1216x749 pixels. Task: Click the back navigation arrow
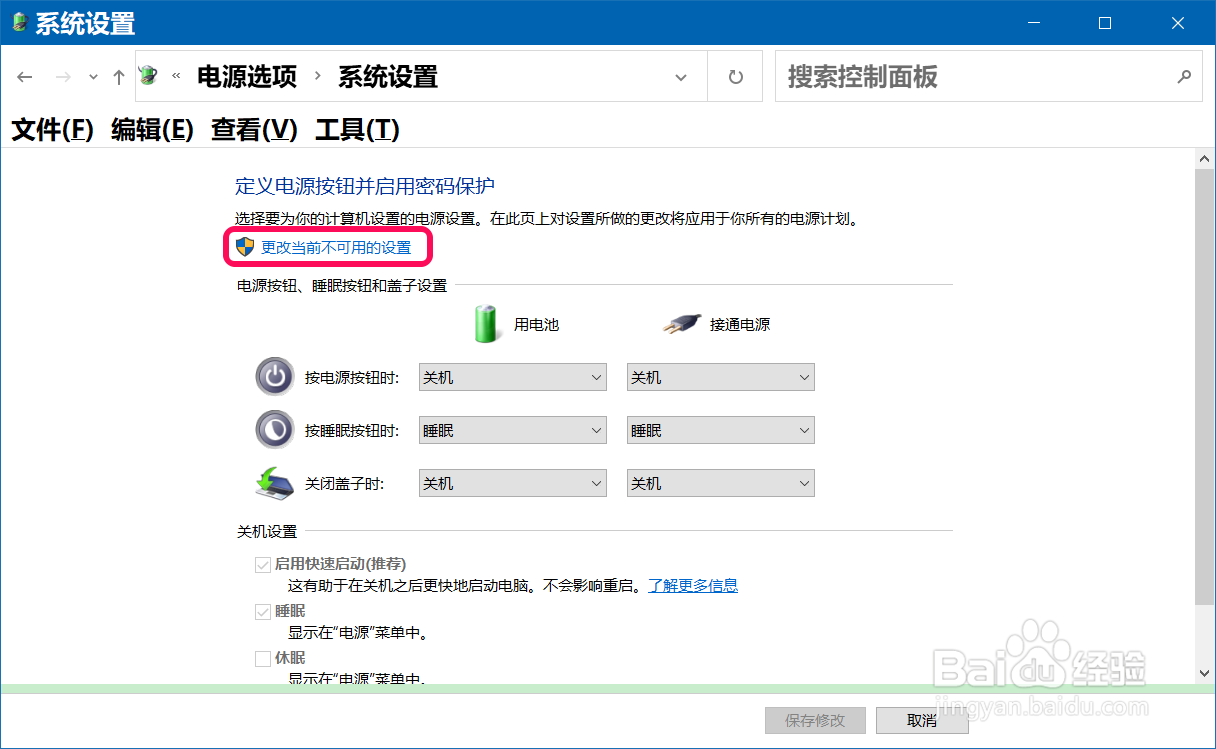click(x=25, y=77)
